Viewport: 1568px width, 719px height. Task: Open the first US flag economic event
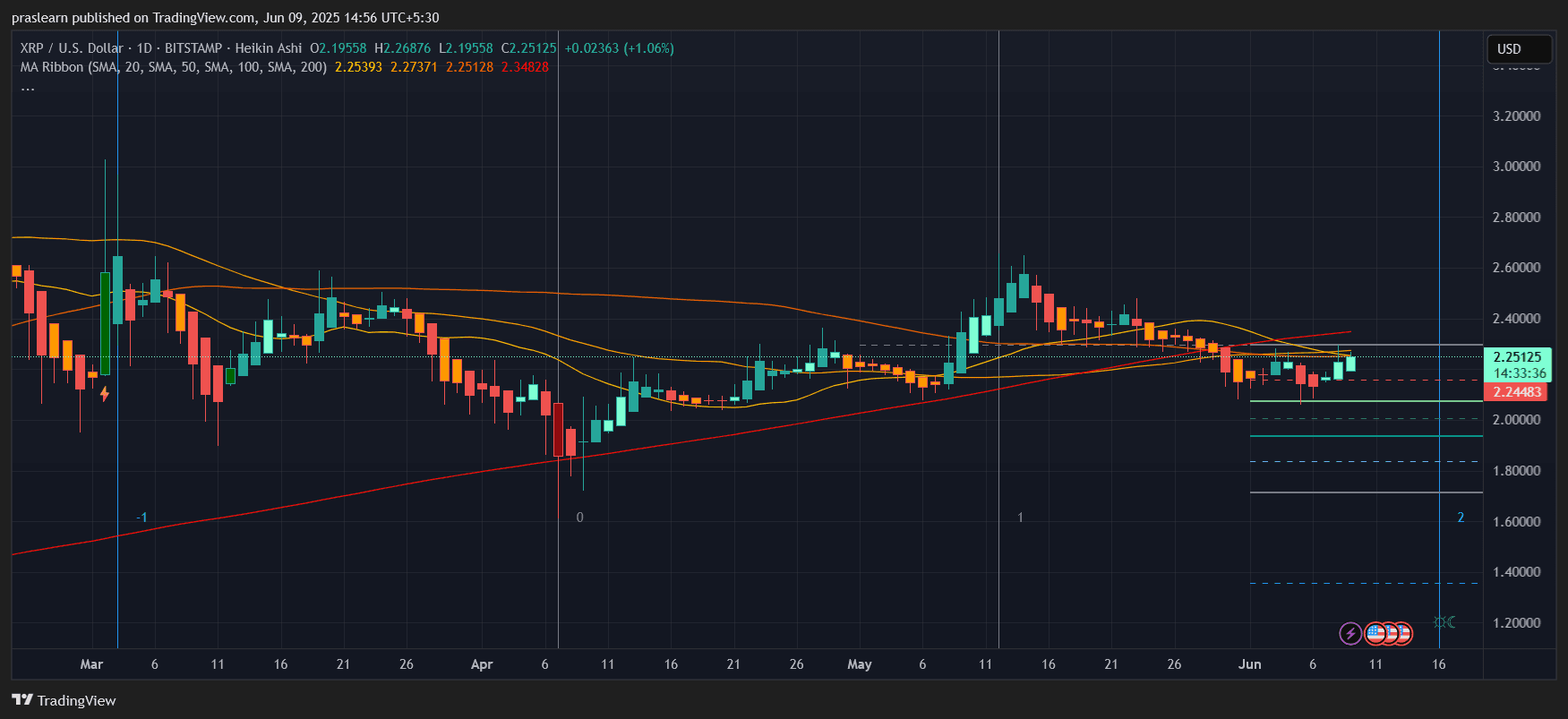pyautogui.click(x=1375, y=634)
